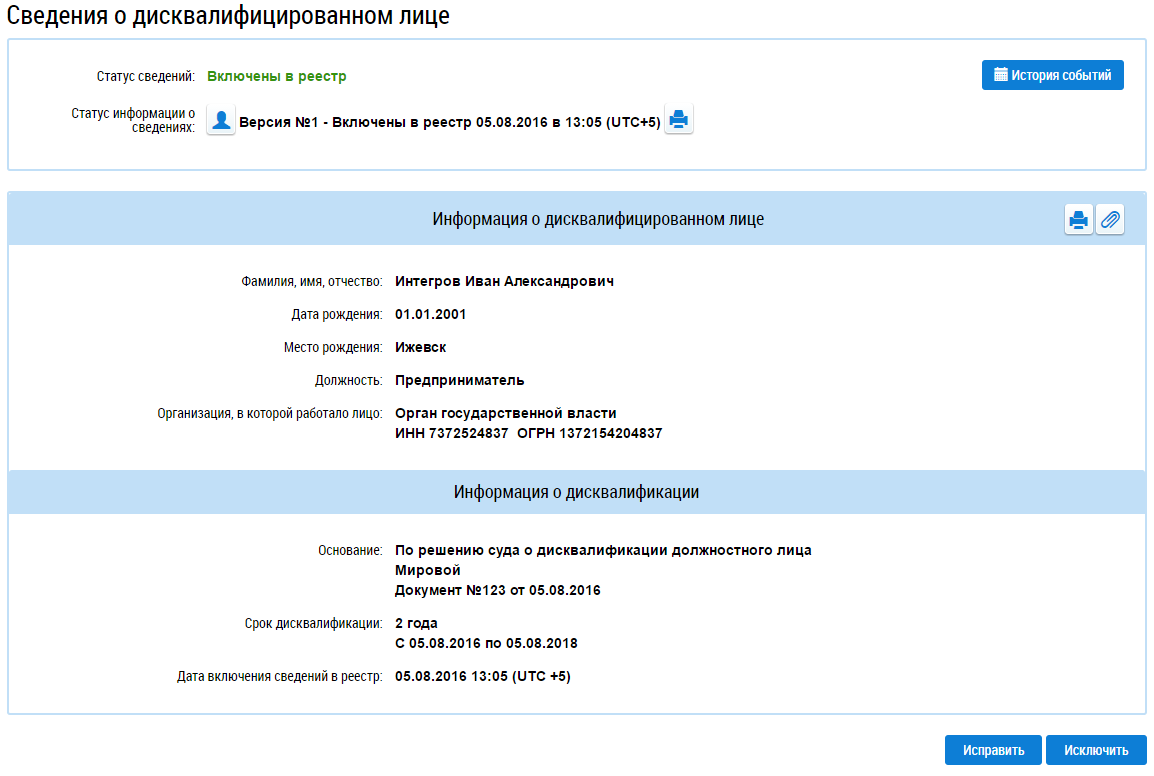This screenshot has height=776, width=1154.
Task: Click the Исправить button
Action: [x=993, y=750]
